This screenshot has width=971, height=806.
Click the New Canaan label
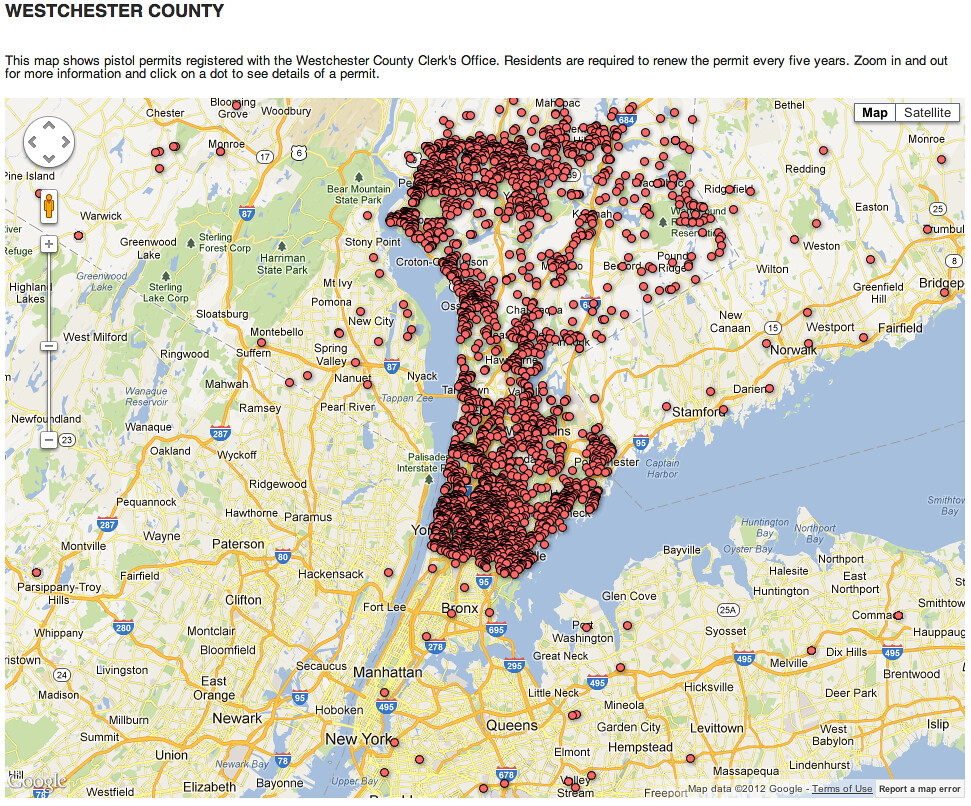coord(730,322)
